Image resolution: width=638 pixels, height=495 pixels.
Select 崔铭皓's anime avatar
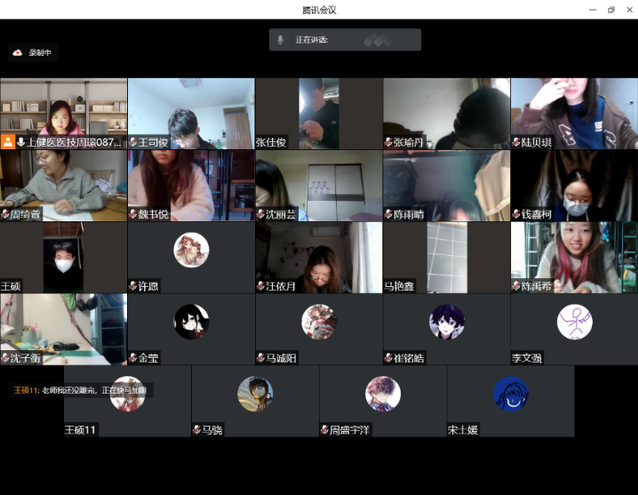pos(446,322)
